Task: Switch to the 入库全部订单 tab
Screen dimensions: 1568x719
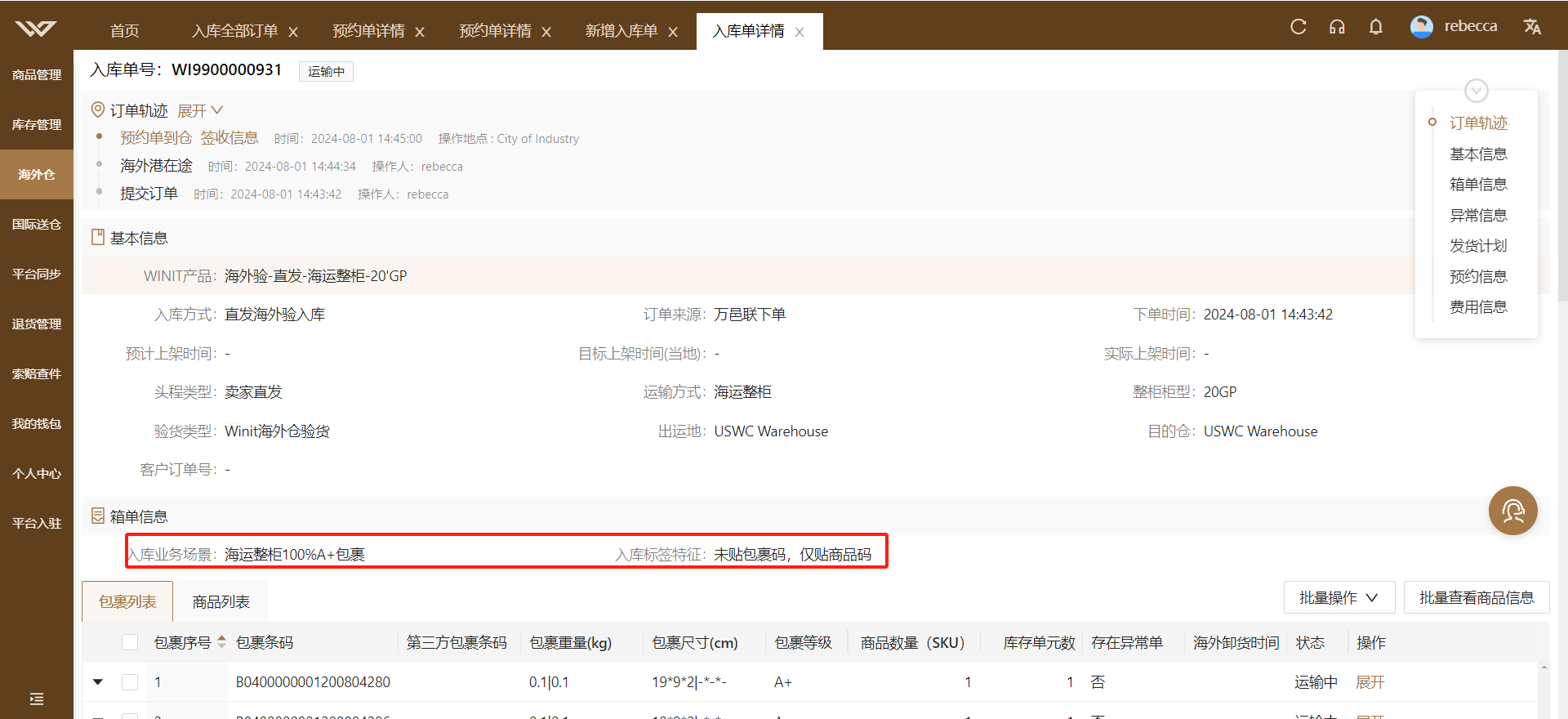Action: point(234,31)
